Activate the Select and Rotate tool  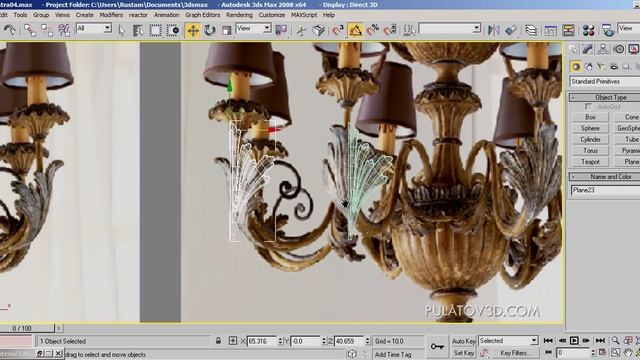209,30
